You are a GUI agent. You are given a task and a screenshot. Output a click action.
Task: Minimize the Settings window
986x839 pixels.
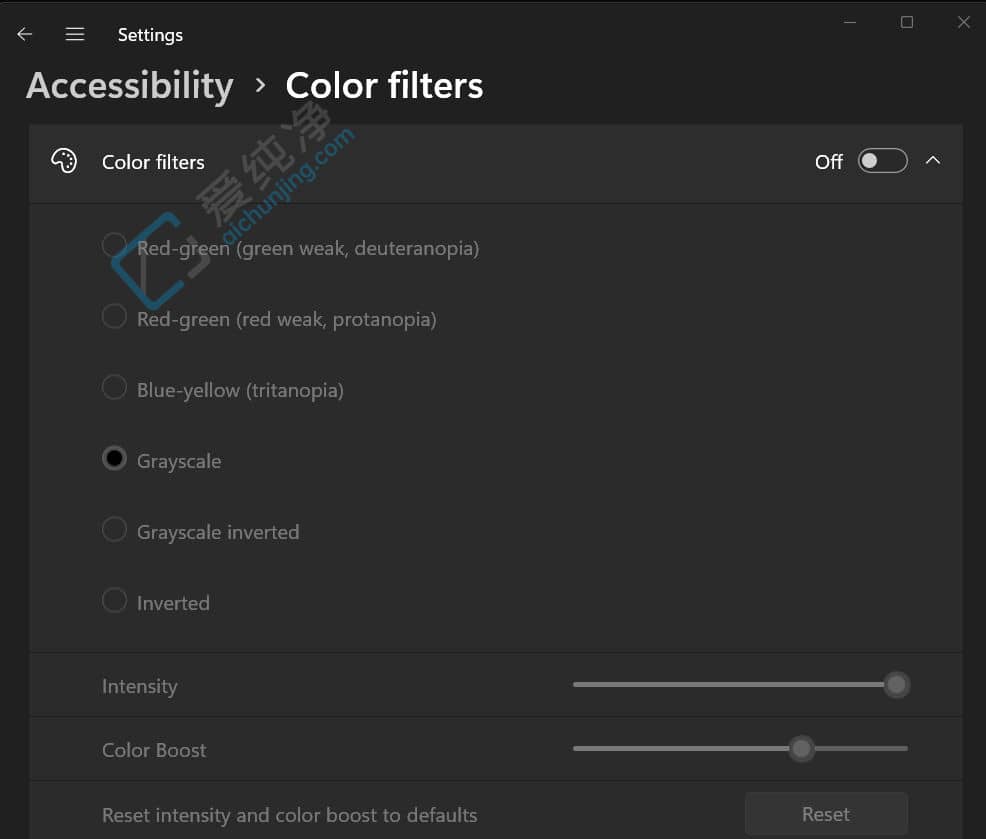[849, 22]
